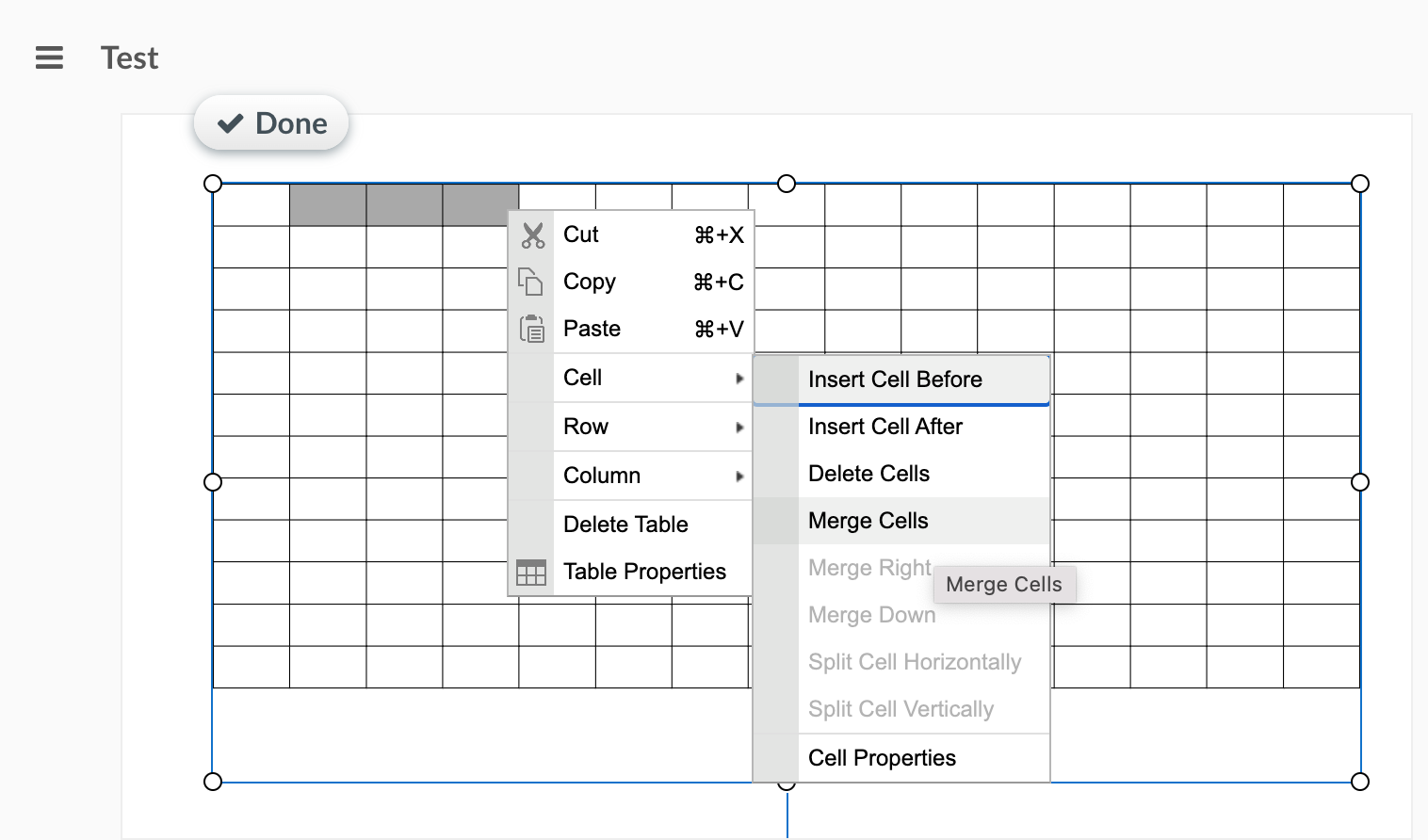1428x840 pixels.
Task: Click the Test page title
Action: click(x=130, y=58)
